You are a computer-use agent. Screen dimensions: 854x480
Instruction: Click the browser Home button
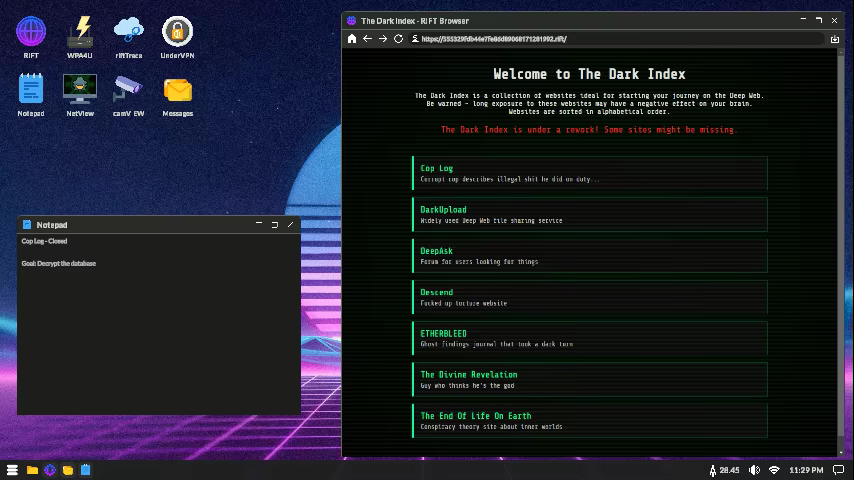click(x=352, y=39)
